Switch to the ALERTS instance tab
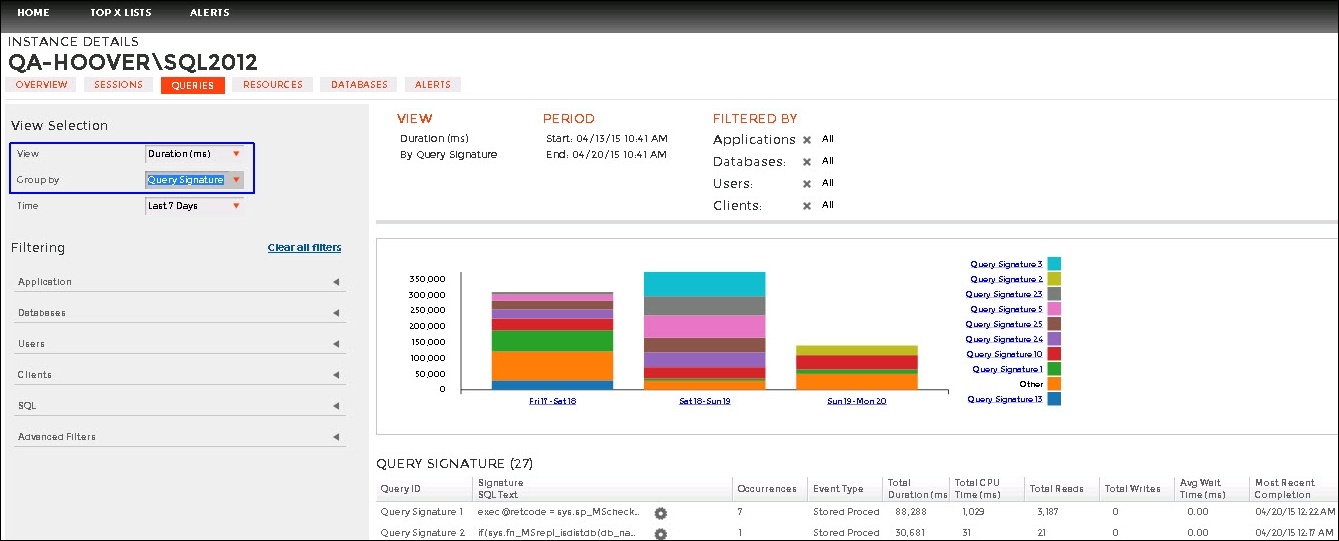 pos(433,85)
